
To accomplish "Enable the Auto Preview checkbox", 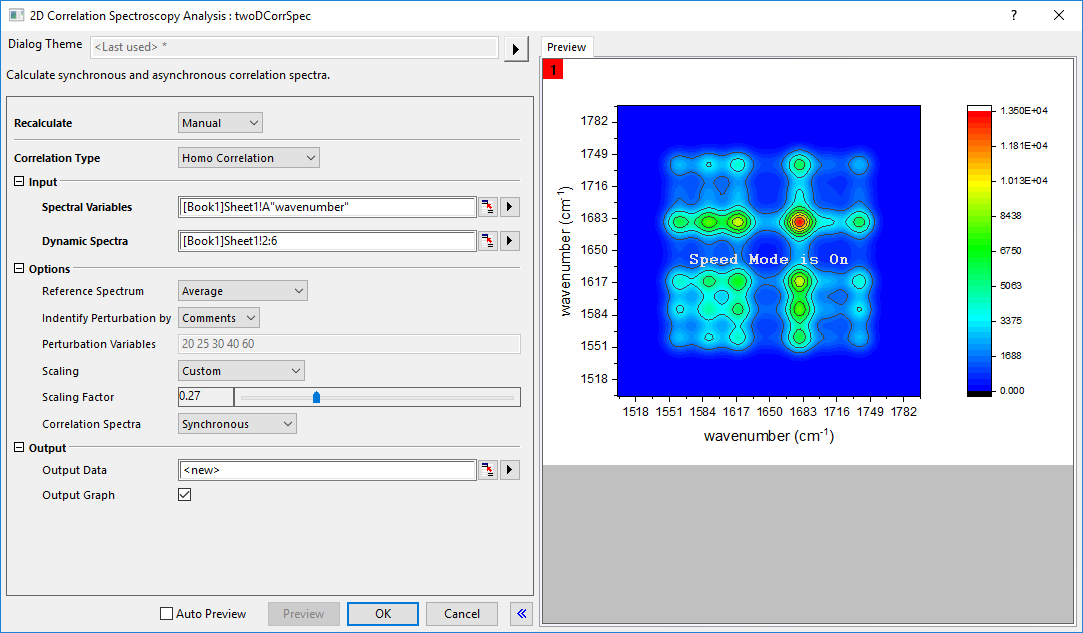I will [167, 614].
